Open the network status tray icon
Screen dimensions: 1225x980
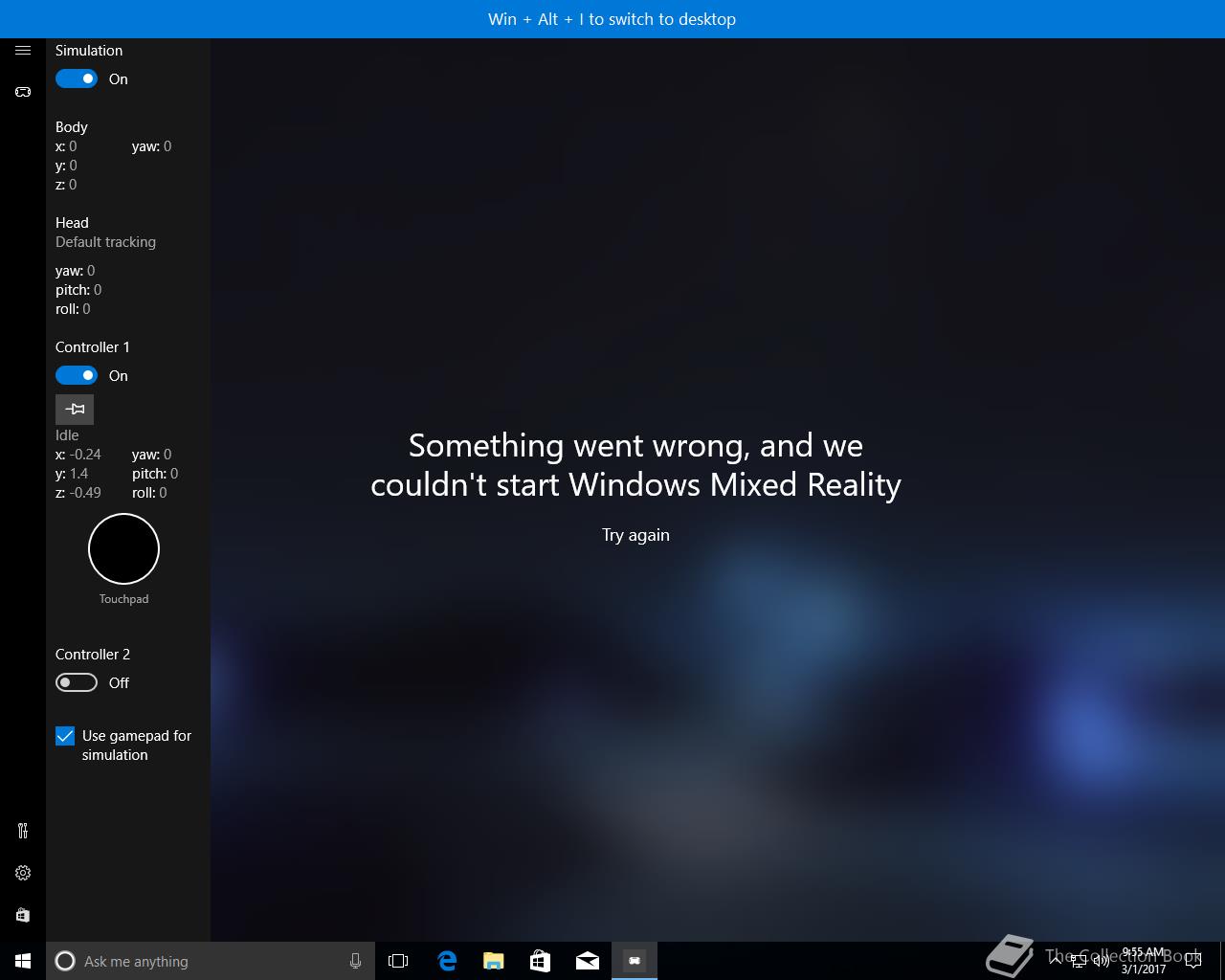pyautogui.click(x=1079, y=962)
